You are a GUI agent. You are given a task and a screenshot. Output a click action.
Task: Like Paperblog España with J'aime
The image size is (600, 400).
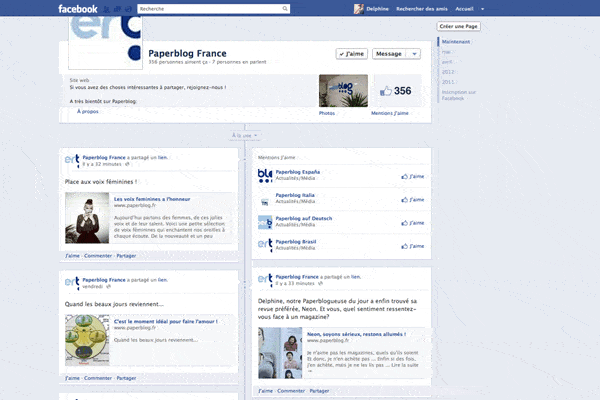pos(412,176)
